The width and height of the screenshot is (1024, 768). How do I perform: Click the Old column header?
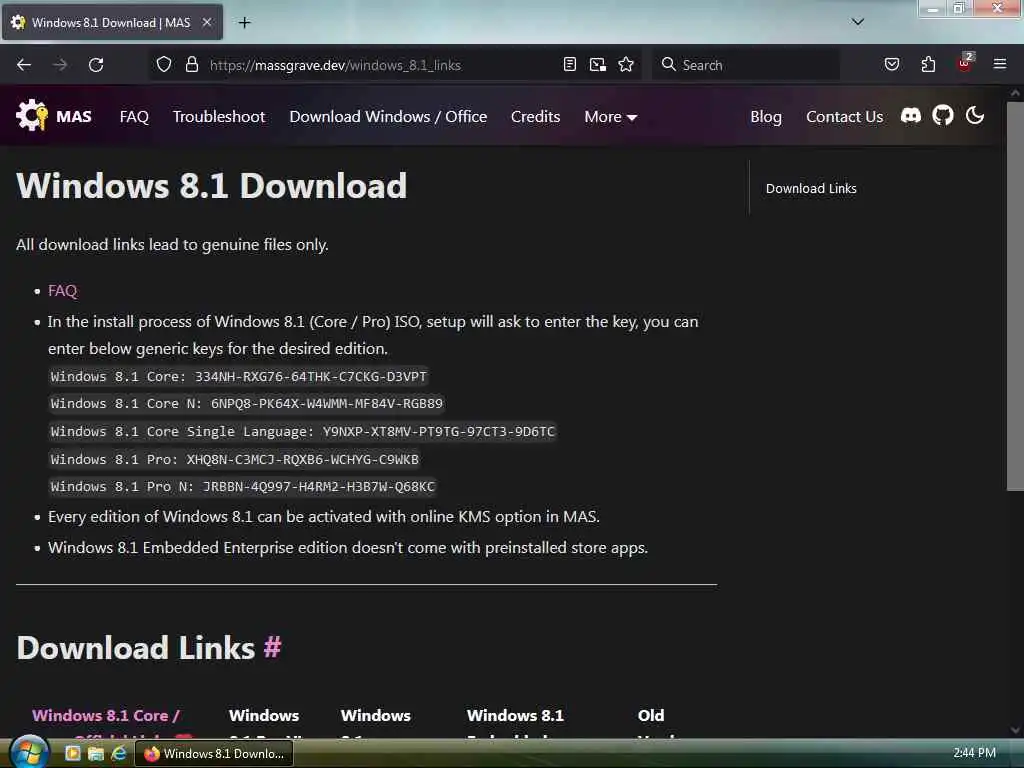(x=651, y=716)
